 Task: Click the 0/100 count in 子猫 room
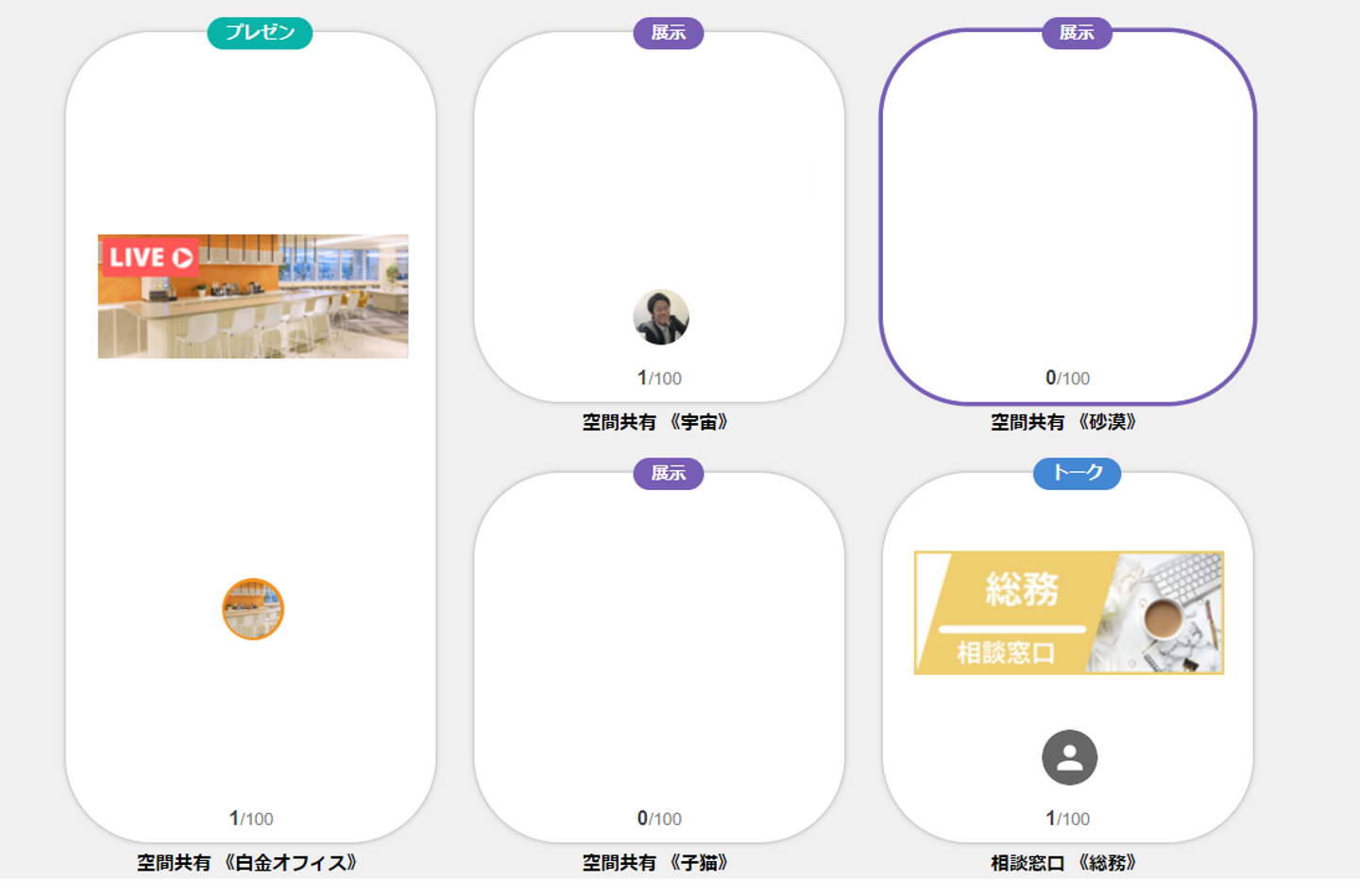(659, 819)
